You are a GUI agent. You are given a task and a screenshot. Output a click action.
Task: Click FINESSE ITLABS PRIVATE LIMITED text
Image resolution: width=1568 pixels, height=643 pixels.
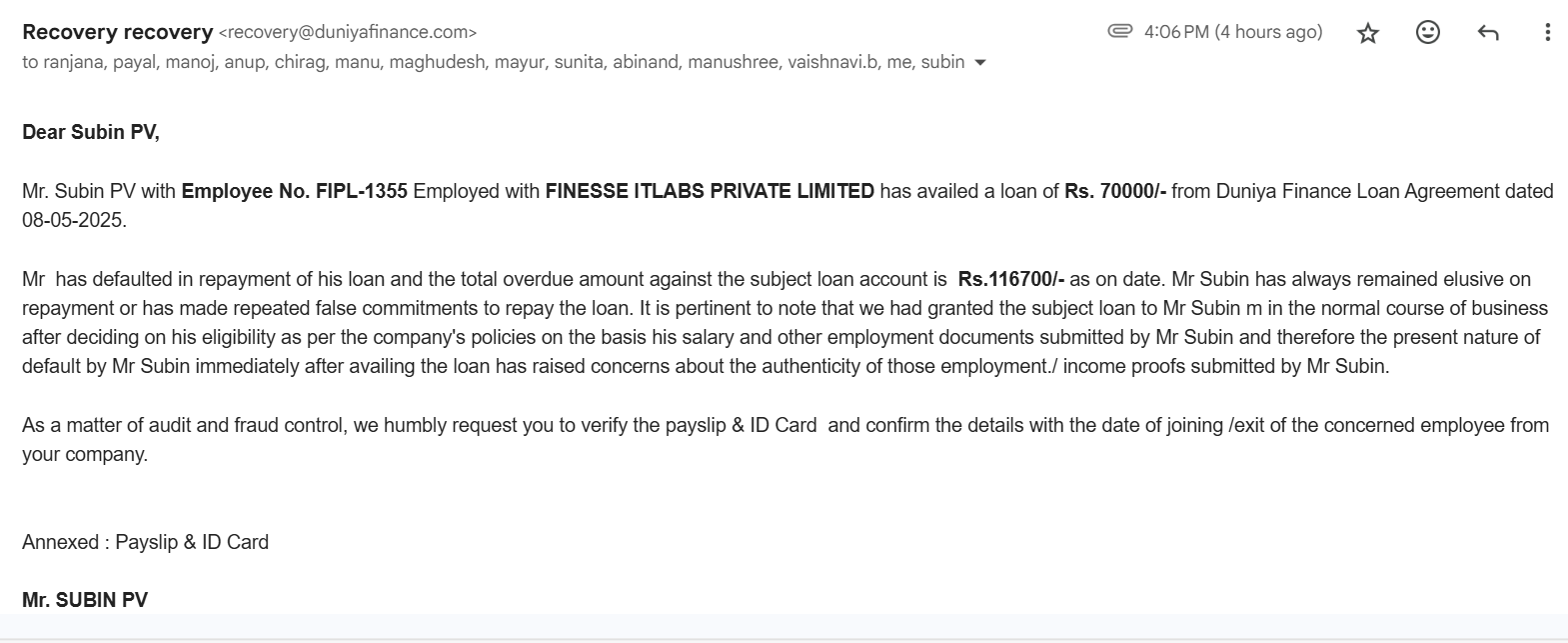(x=710, y=191)
